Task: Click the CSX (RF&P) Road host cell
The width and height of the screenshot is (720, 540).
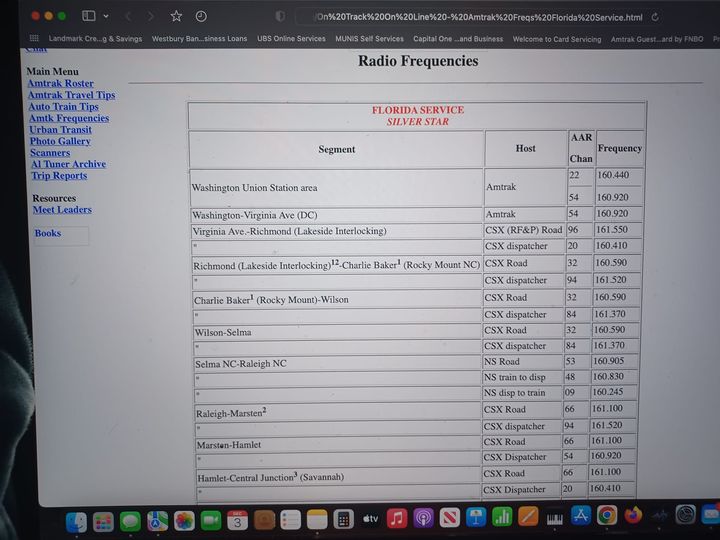Action: (523, 230)
